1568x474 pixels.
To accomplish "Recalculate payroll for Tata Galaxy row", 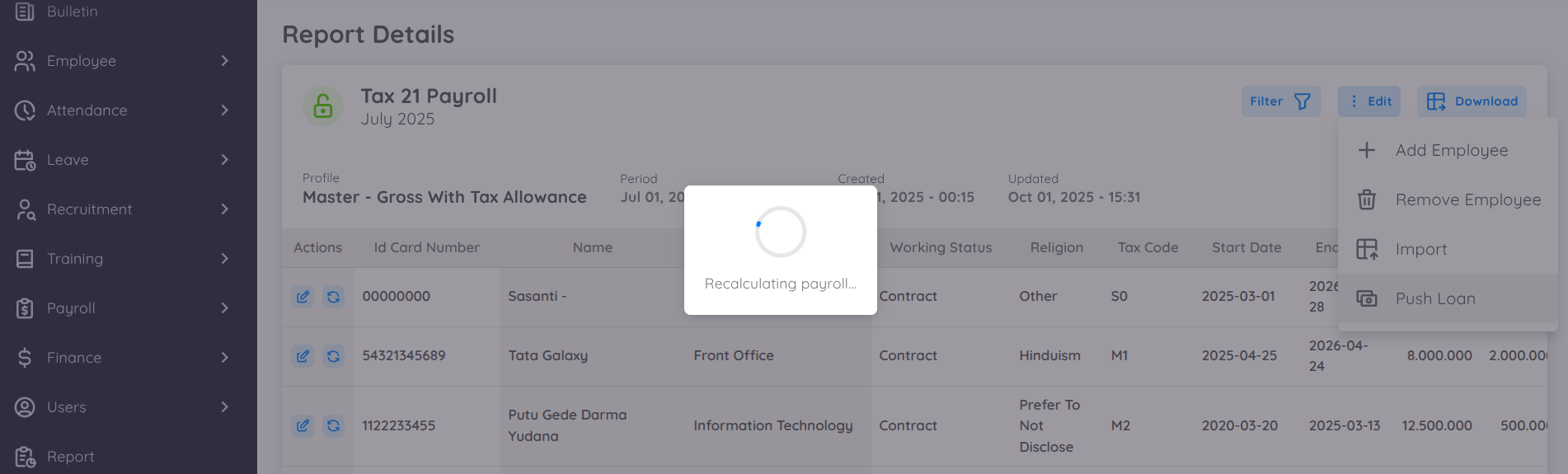I will pos(333,356).
